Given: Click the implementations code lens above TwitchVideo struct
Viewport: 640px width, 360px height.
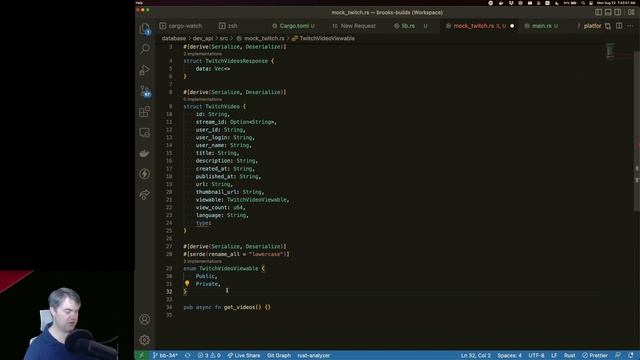Looking at the screenshot, I should tap(202, 99).
